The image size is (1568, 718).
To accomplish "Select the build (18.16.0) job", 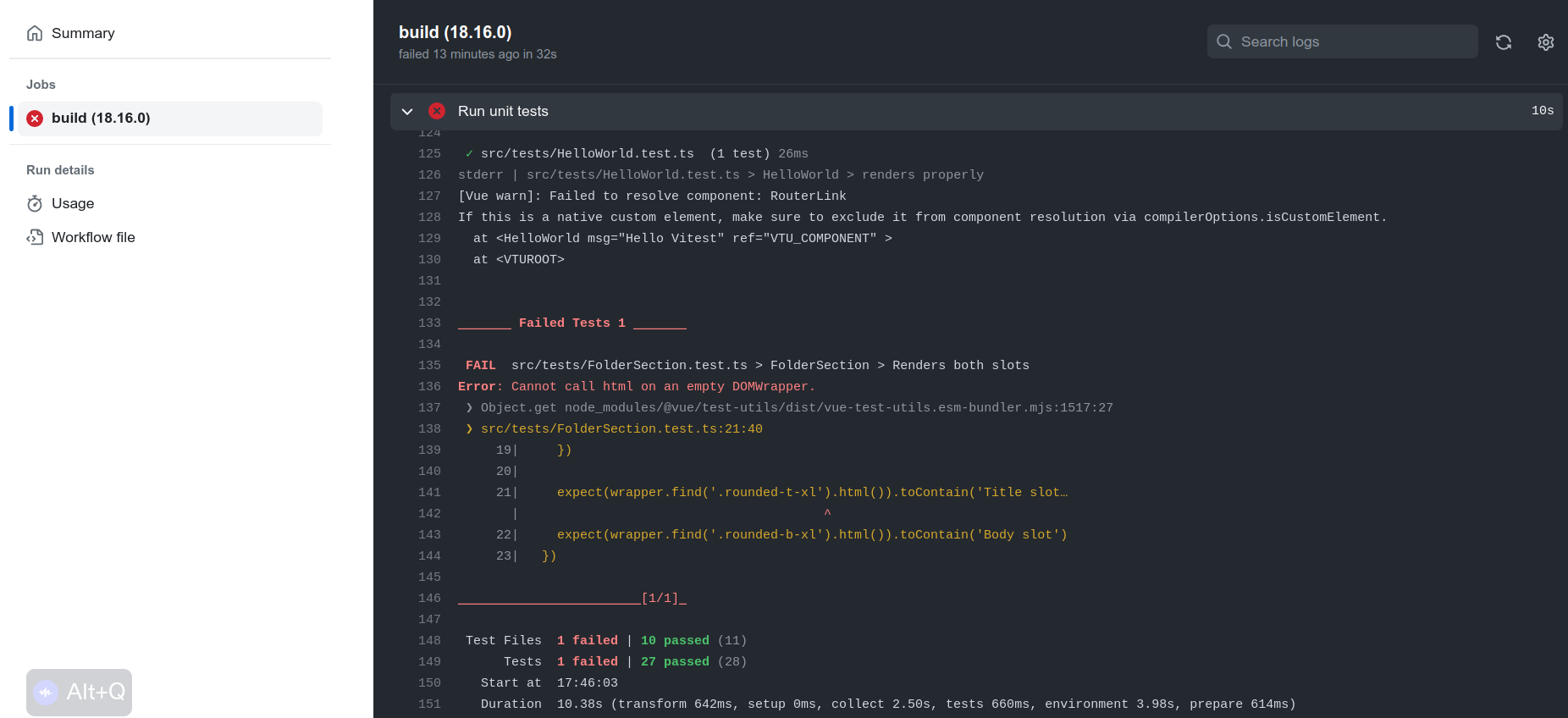I will point(169,119).
